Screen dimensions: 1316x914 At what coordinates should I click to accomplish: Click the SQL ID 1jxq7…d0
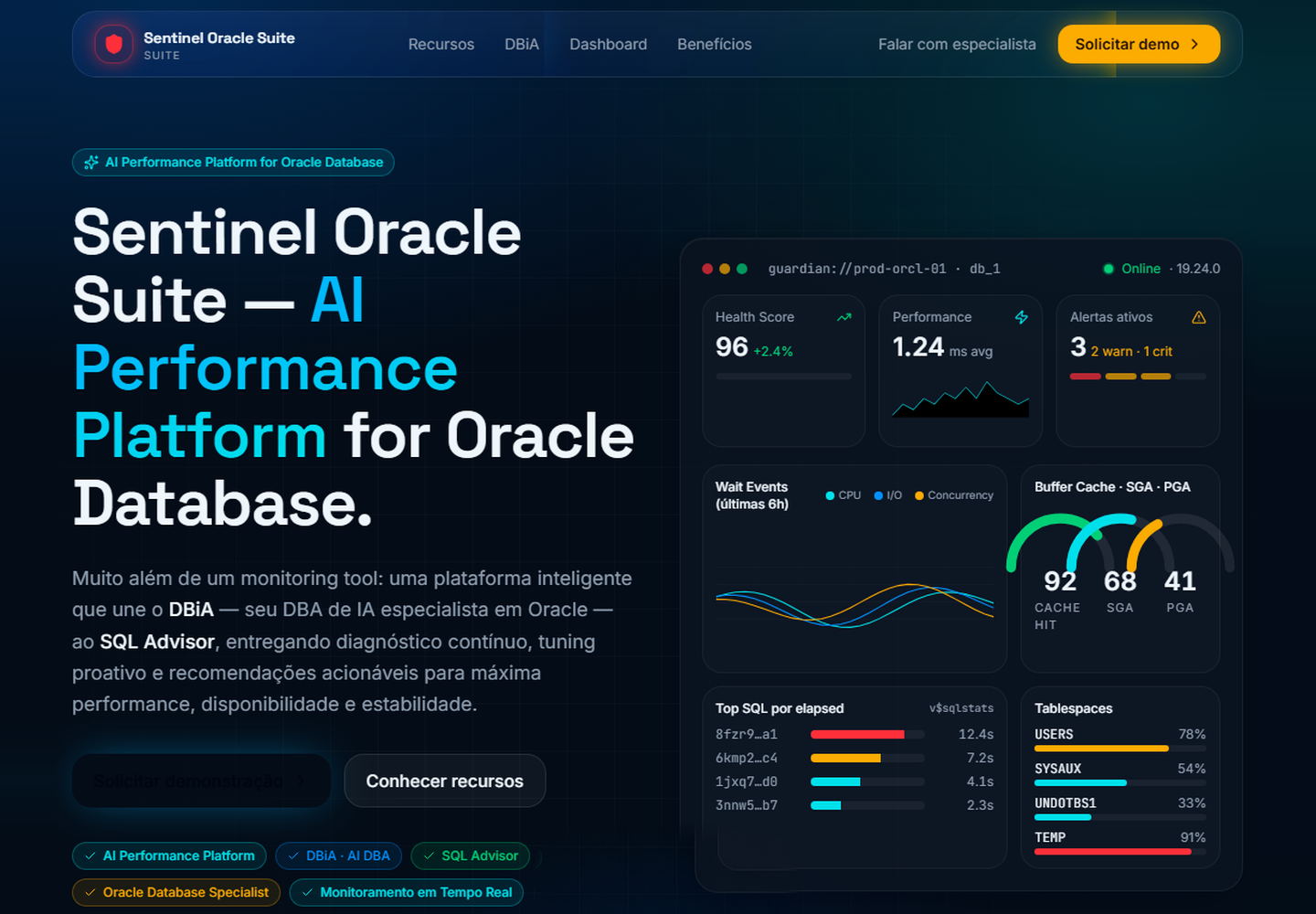click(x=747, y=781)
